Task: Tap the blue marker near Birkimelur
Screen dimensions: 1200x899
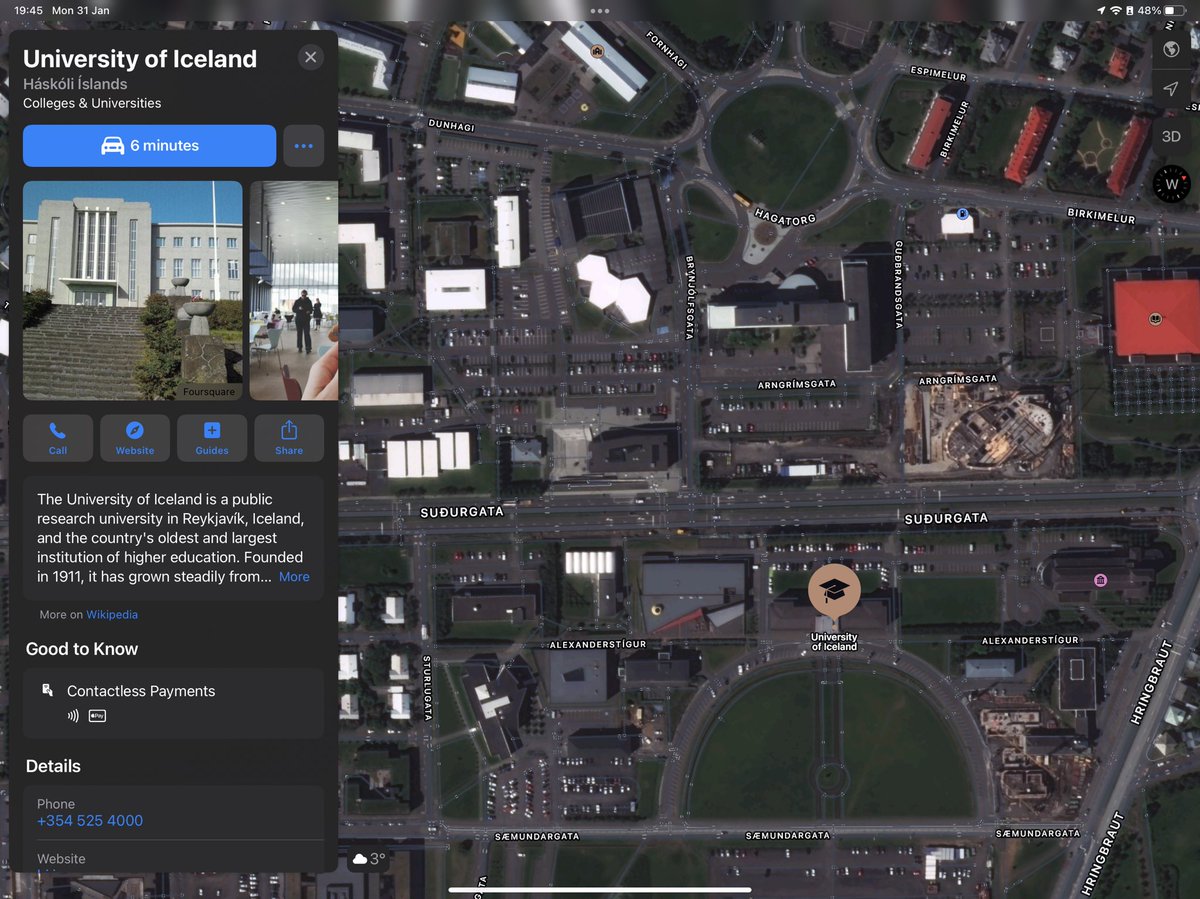Action: pos(961,213)
